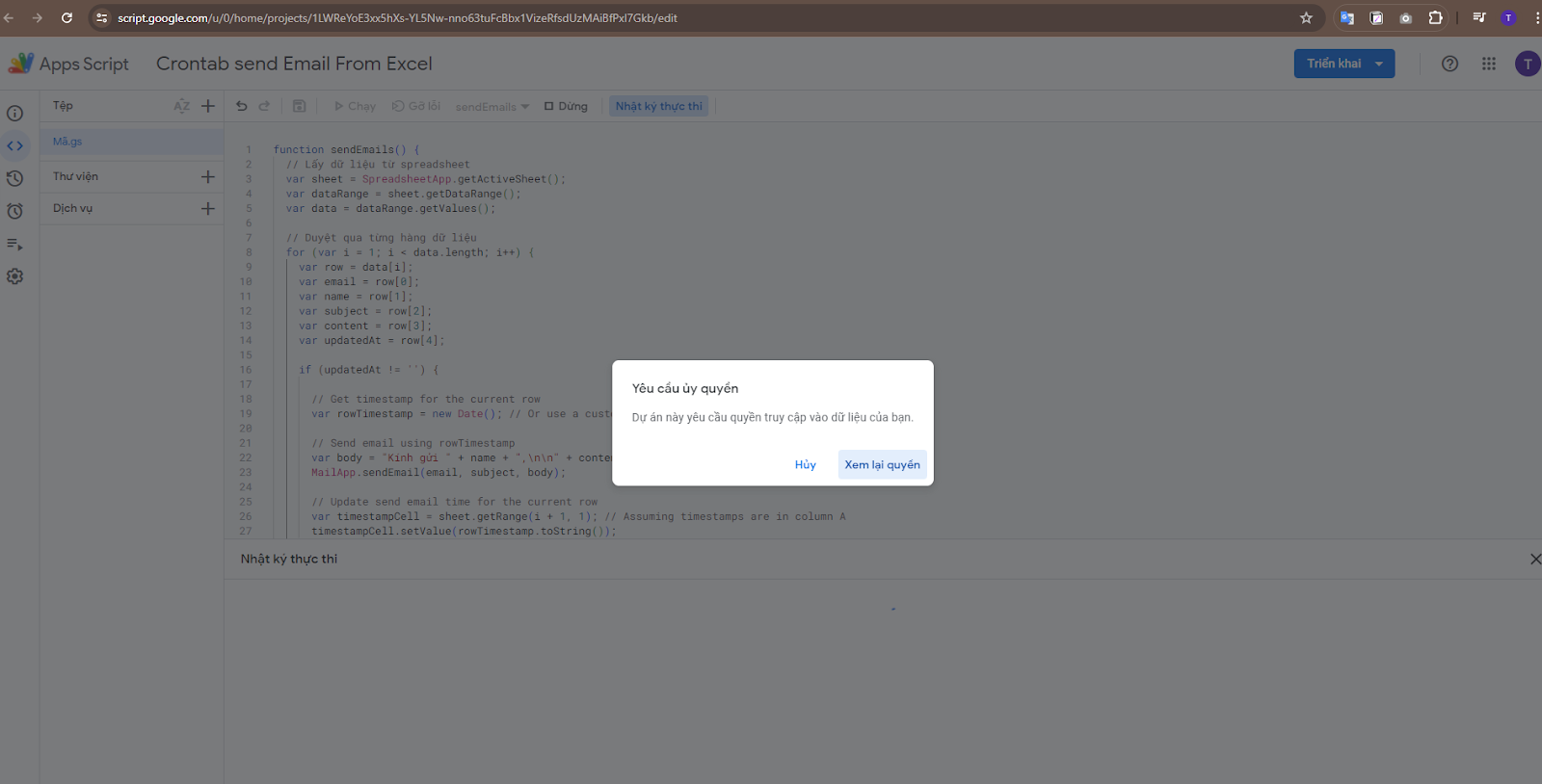Click code line with SpreadsheetApp.getActiveSheet
Screen dimensions: 1542x784
[x=426, y=179]
